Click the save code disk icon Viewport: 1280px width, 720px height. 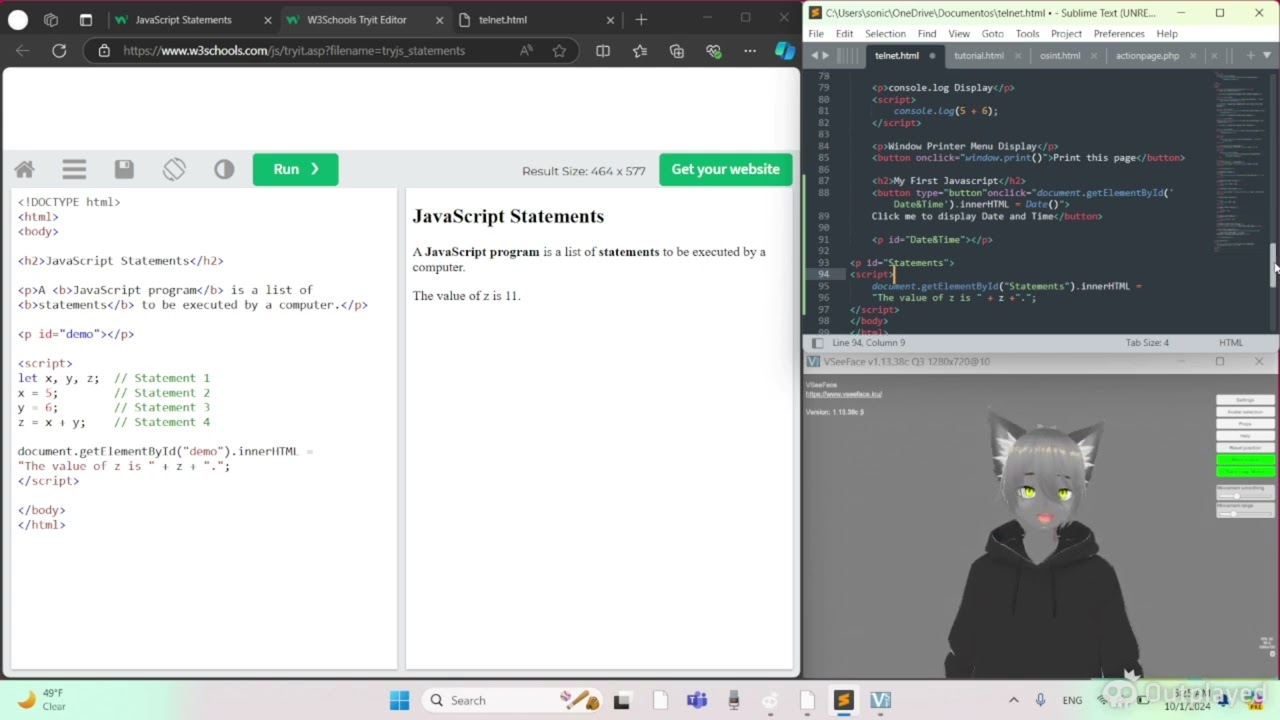[124, 169]
